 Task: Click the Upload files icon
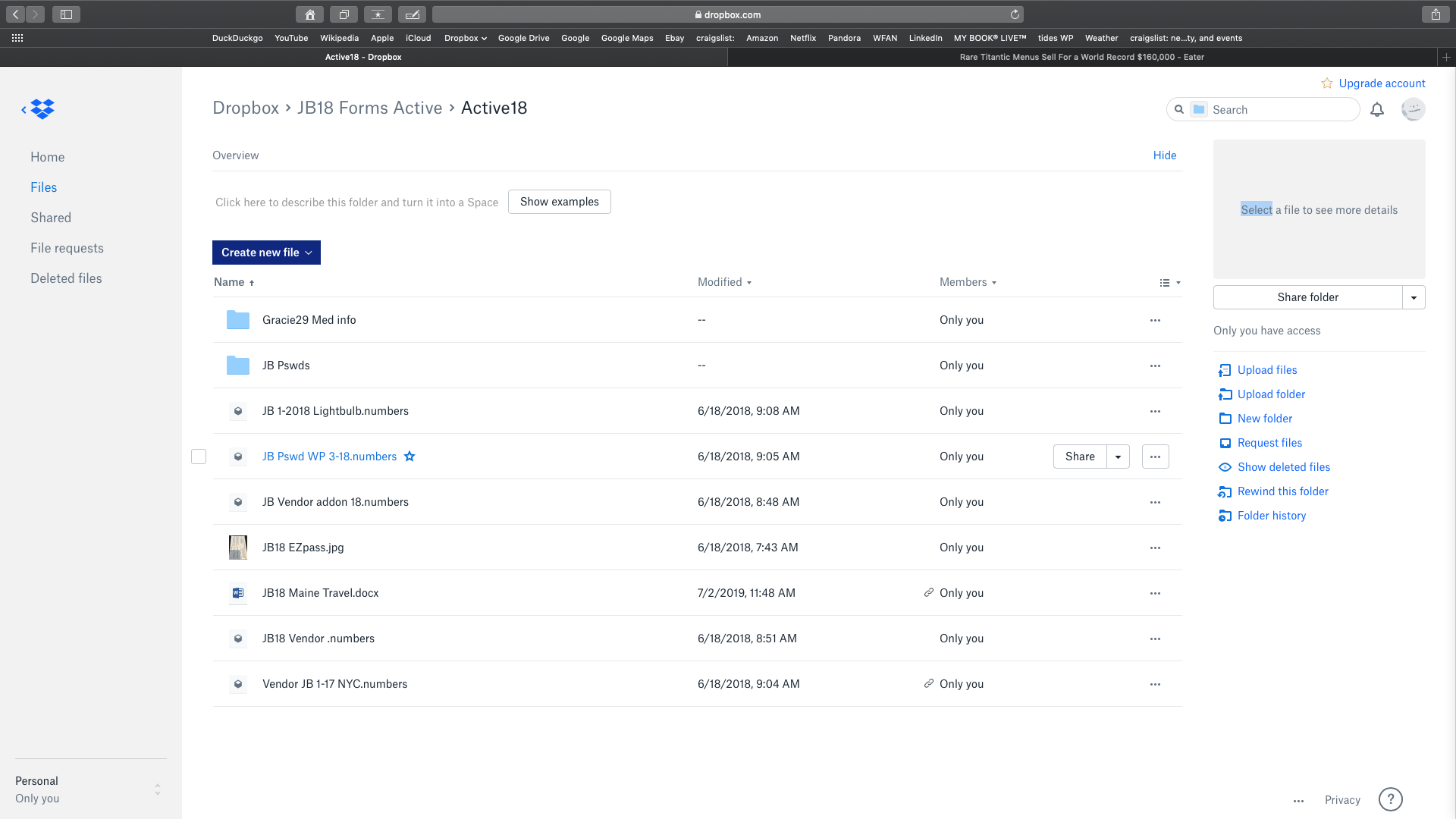pos(1225,370)
